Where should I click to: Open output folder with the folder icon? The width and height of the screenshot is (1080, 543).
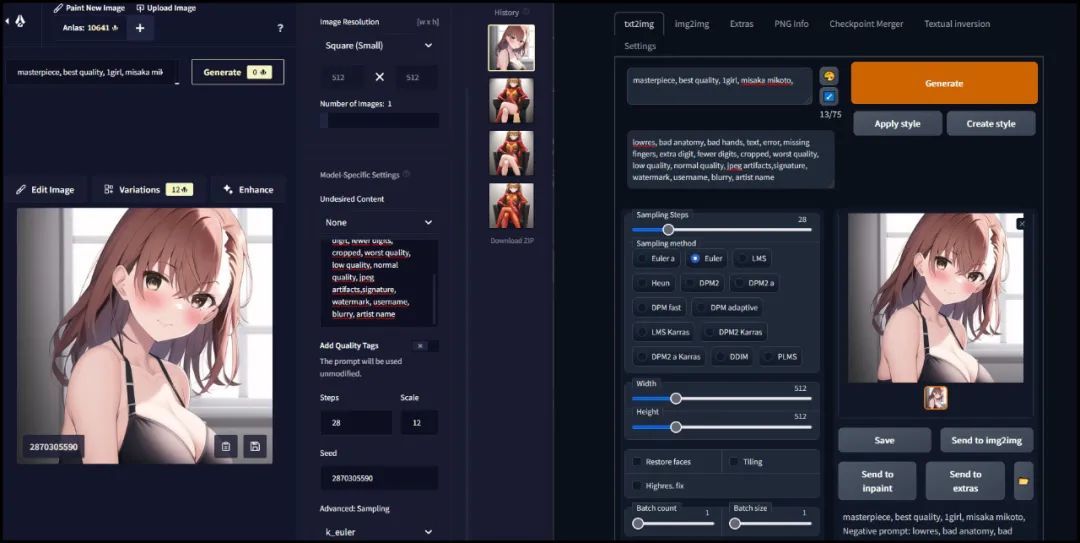(1023, 481)
